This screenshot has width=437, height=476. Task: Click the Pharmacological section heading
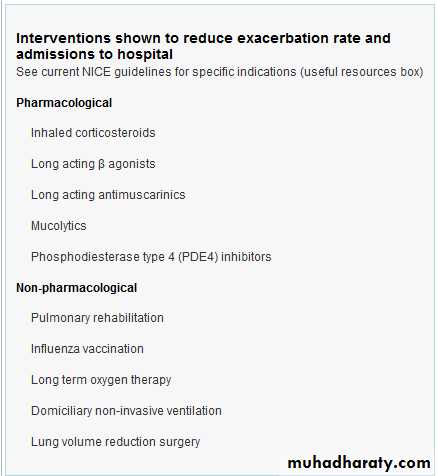tap(64, 103)
